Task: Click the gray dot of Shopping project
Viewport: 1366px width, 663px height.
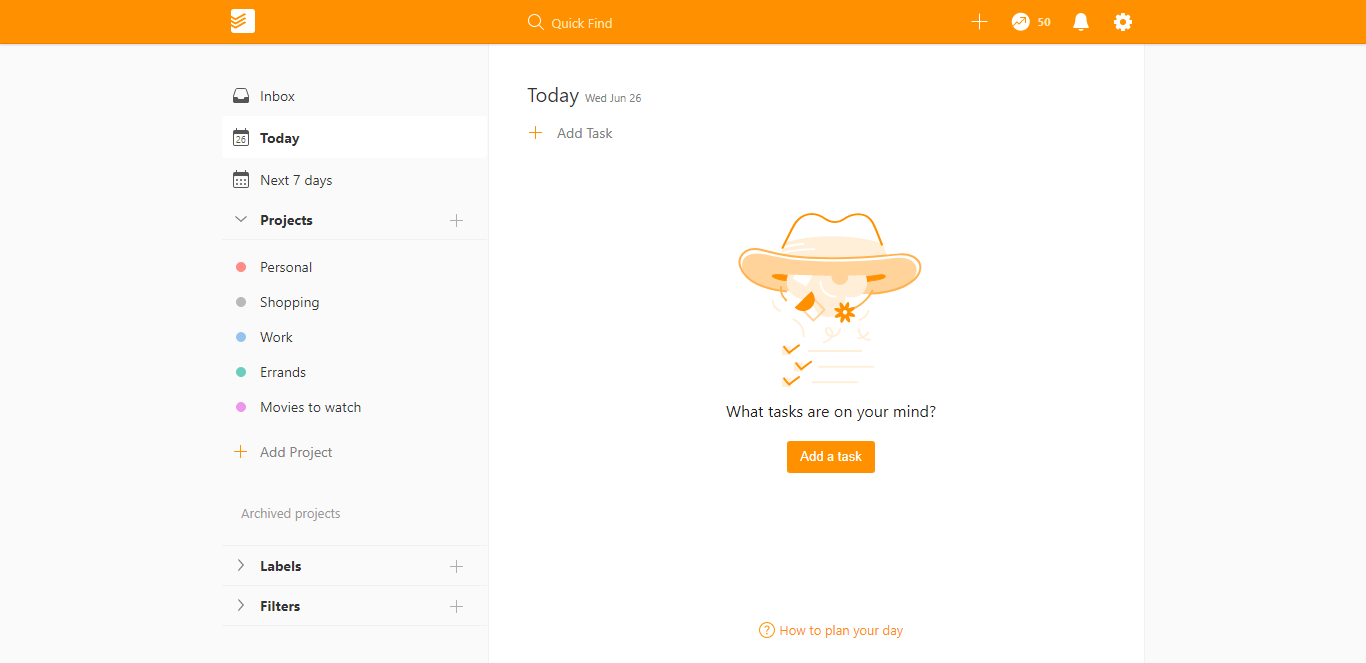Action: point(241,302)
